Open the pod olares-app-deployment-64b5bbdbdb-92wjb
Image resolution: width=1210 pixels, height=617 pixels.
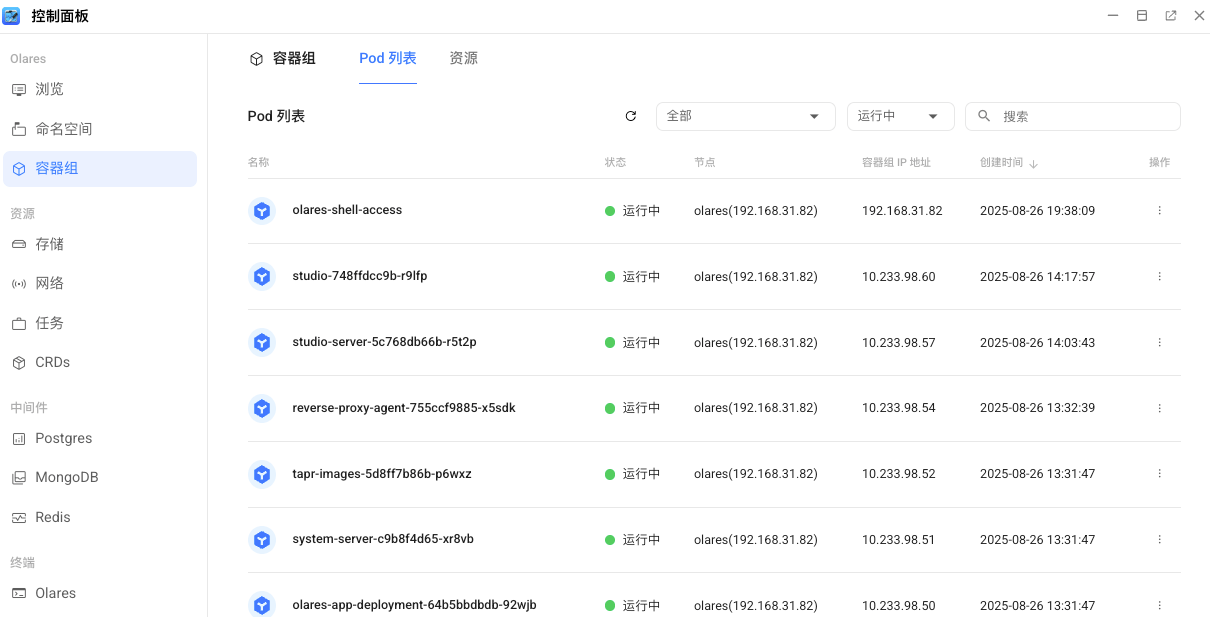(x=414, y=605)
